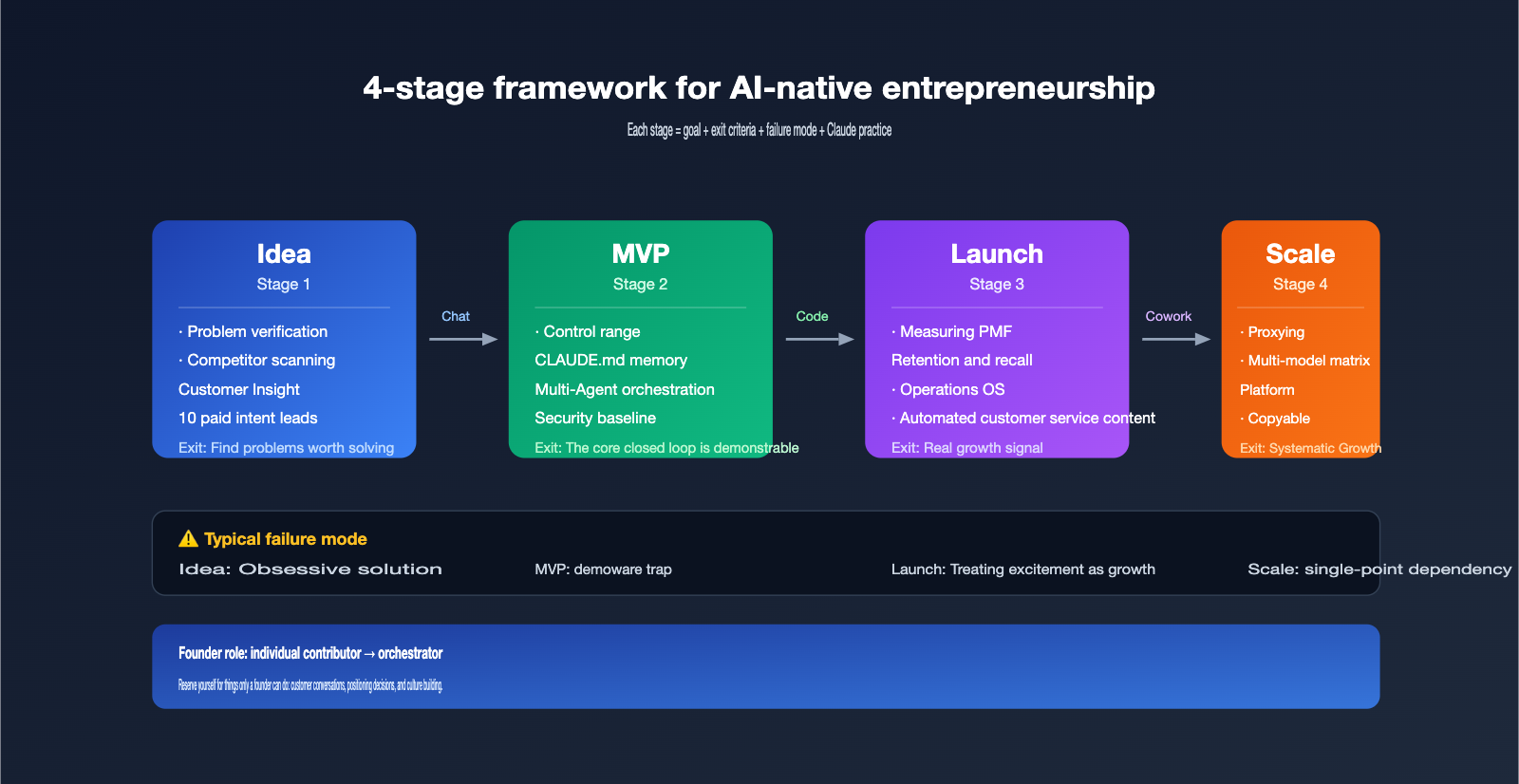The image size is (1519, 784).
Task: Select the "MVP" card heading
Action: point(641,254)
